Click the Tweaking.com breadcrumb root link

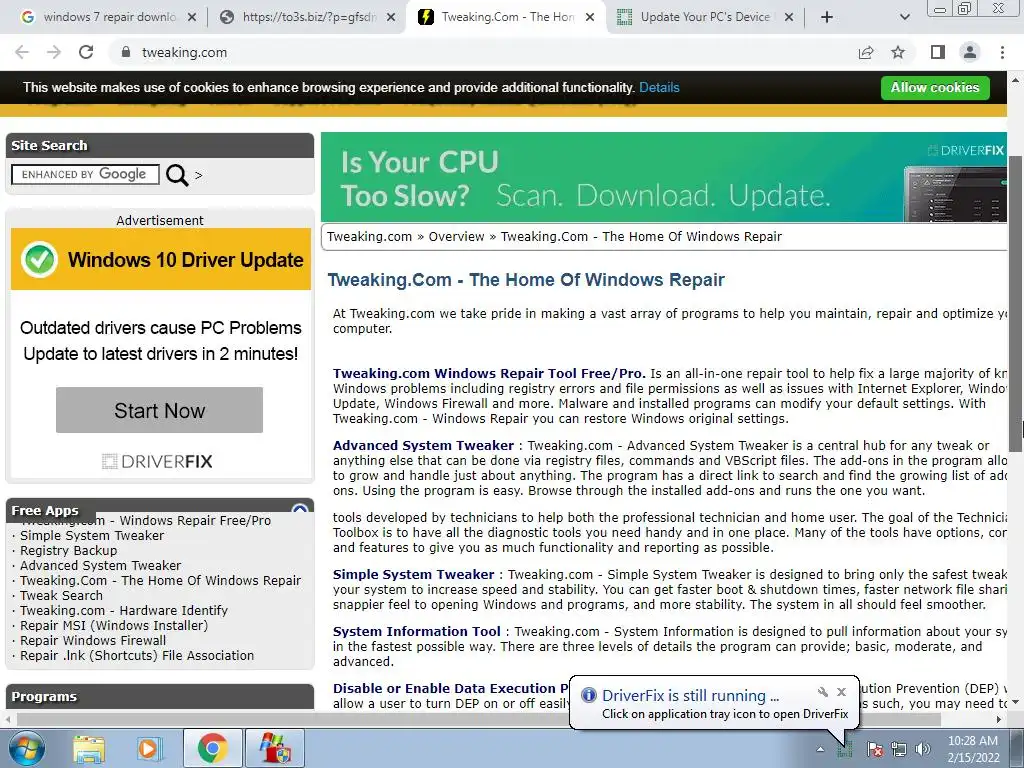pos(370,236)
